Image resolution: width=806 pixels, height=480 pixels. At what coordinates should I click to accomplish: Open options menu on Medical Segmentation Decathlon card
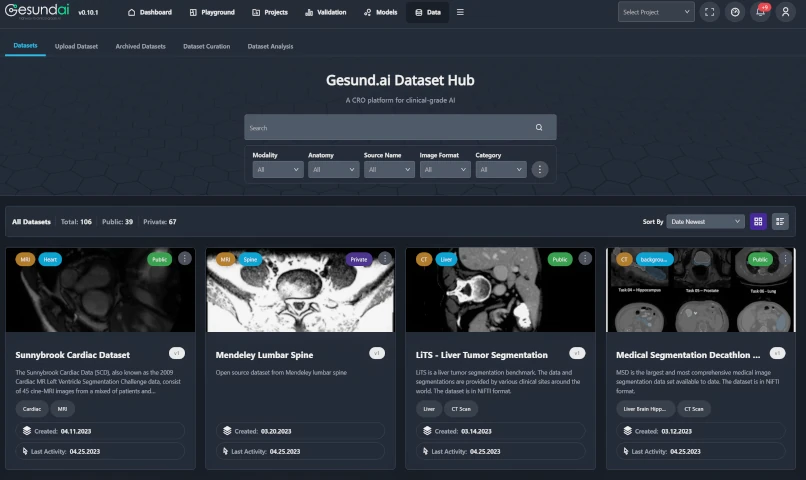click(x=785, y=259)
